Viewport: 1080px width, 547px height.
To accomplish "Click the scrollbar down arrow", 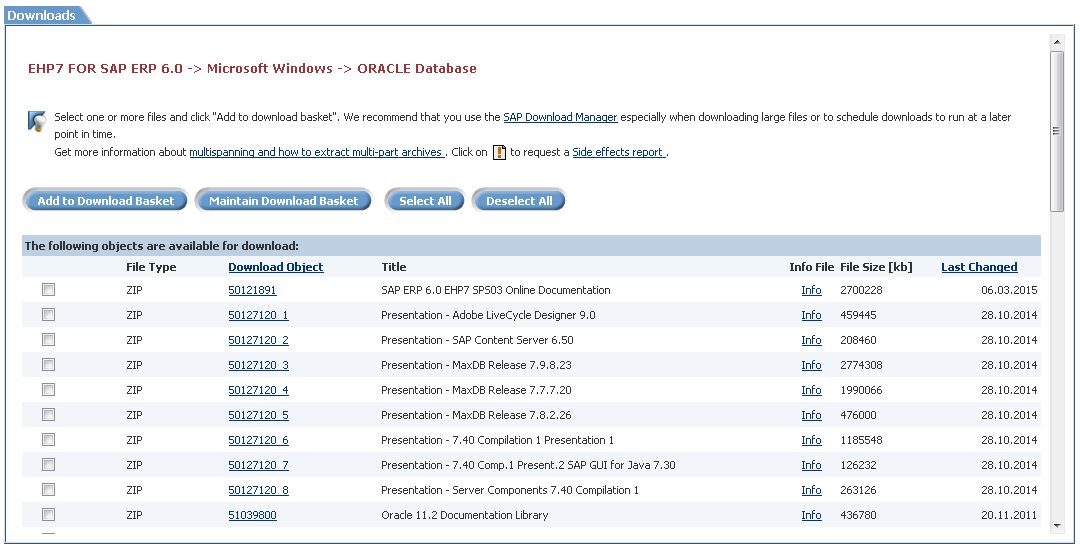I will click(1057, 526).
